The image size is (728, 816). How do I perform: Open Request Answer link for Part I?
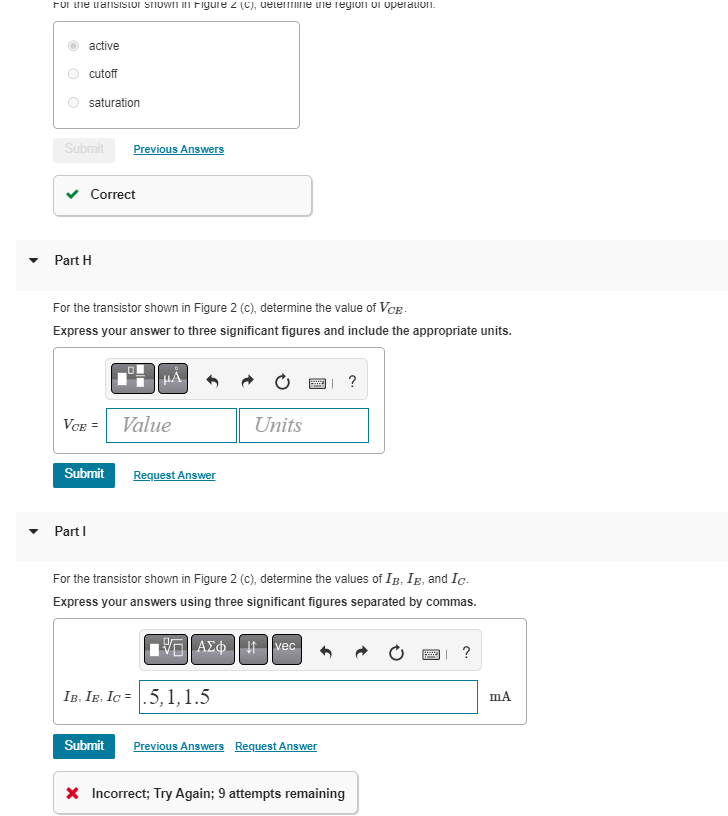click(x=276, y=746)
